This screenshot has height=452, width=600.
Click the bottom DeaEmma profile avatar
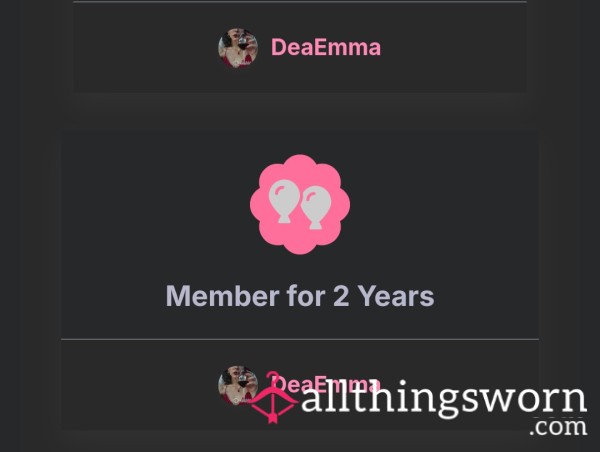(238, 385)
